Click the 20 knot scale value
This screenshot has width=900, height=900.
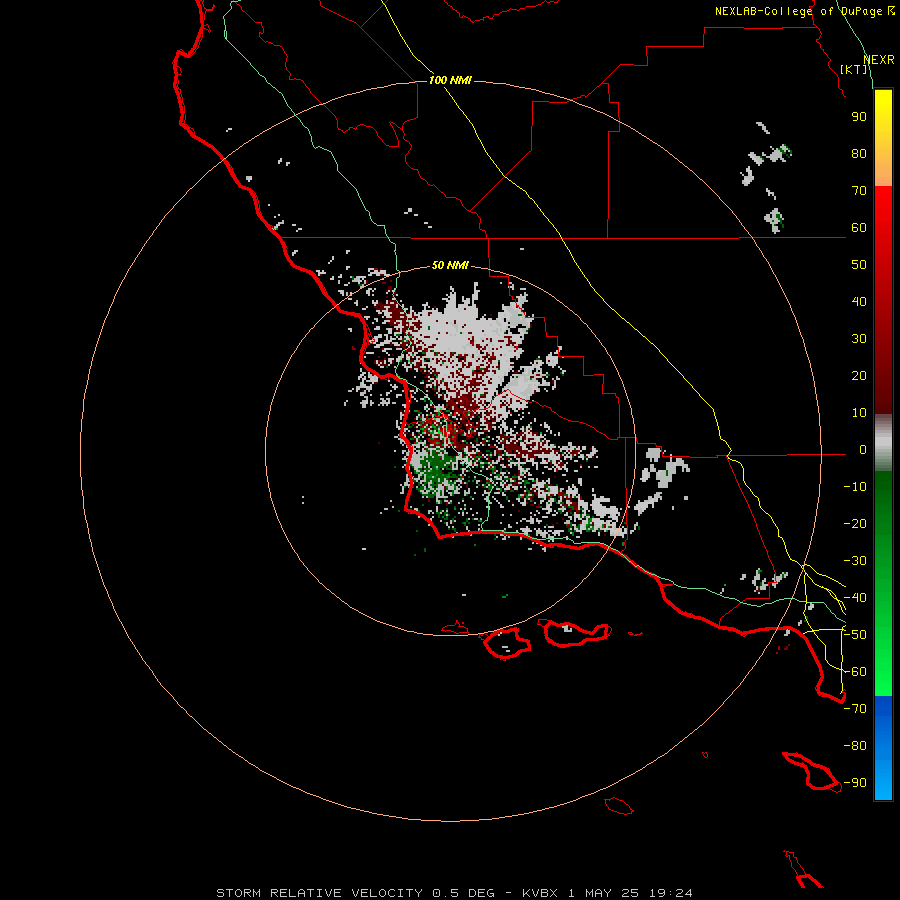tap(859, 376)
